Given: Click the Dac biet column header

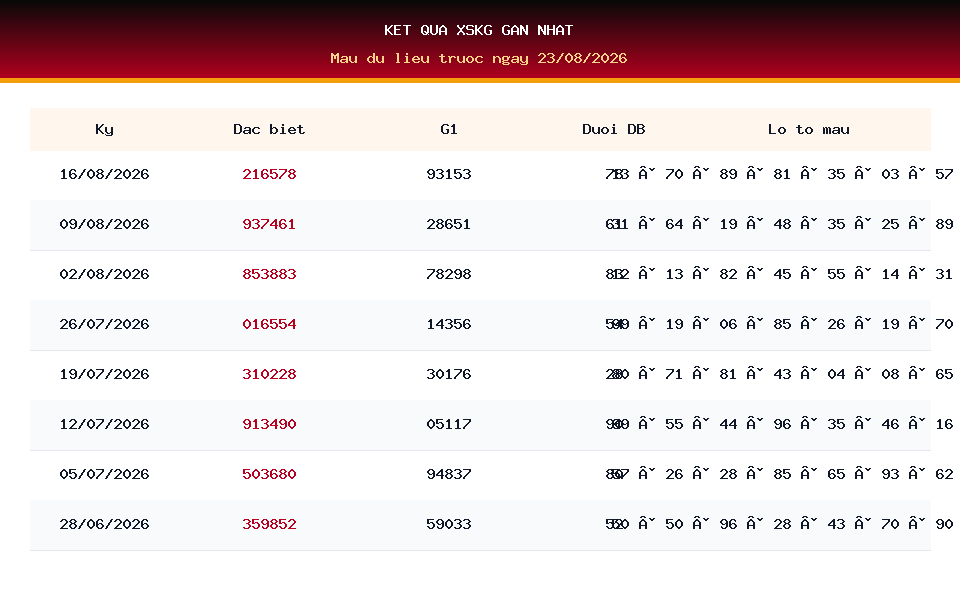Looking at the screenshot, I should pyautogui.click(x=269, y=129).
